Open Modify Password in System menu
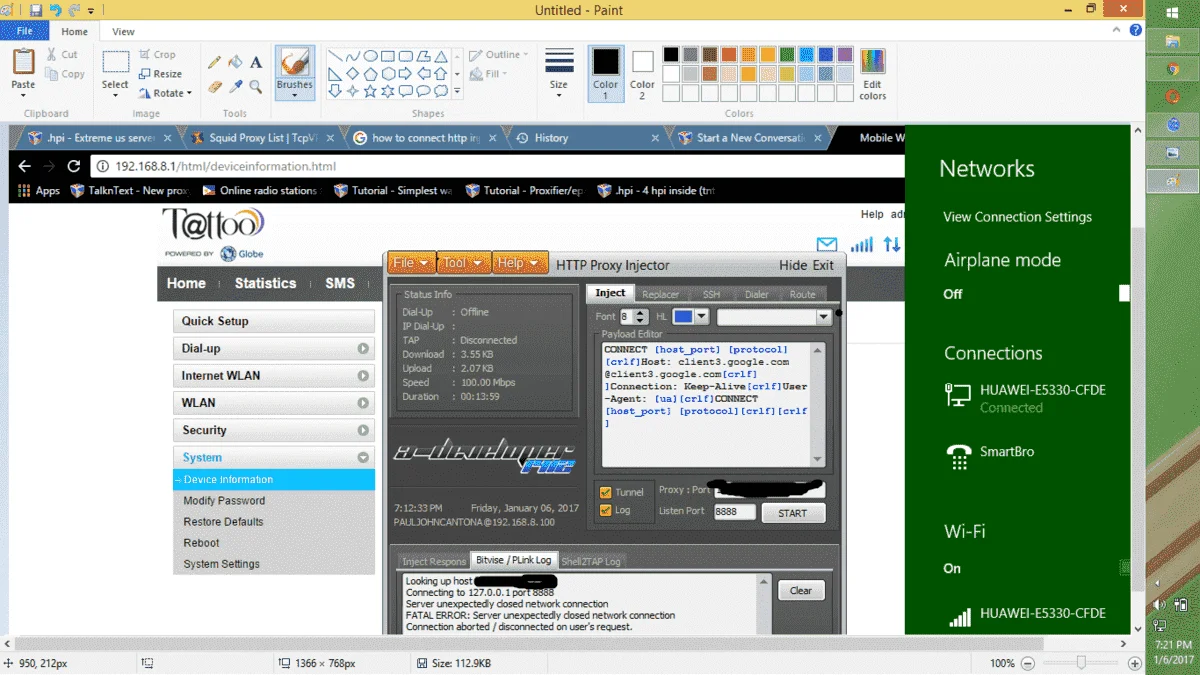The width and height of the screenshot is (1200, 675). click(224, 500)
